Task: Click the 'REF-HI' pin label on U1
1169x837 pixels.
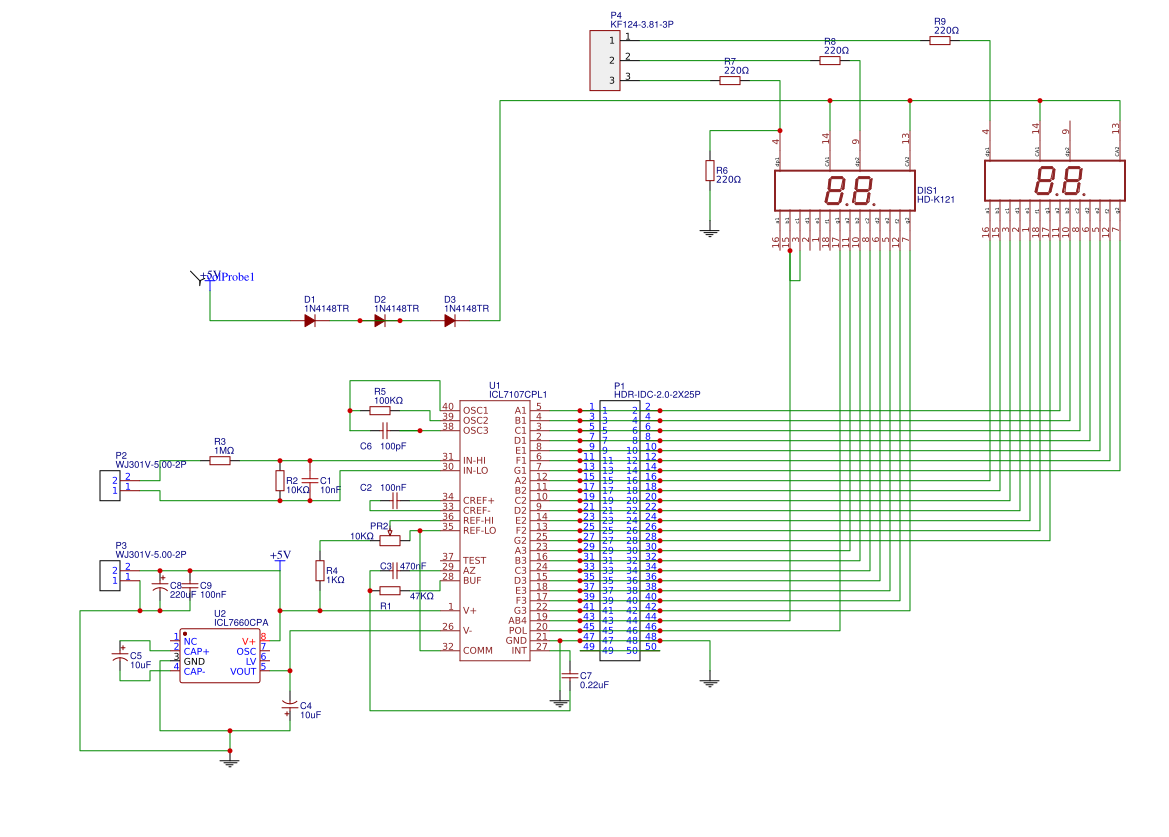Action: tap(479, 521)
